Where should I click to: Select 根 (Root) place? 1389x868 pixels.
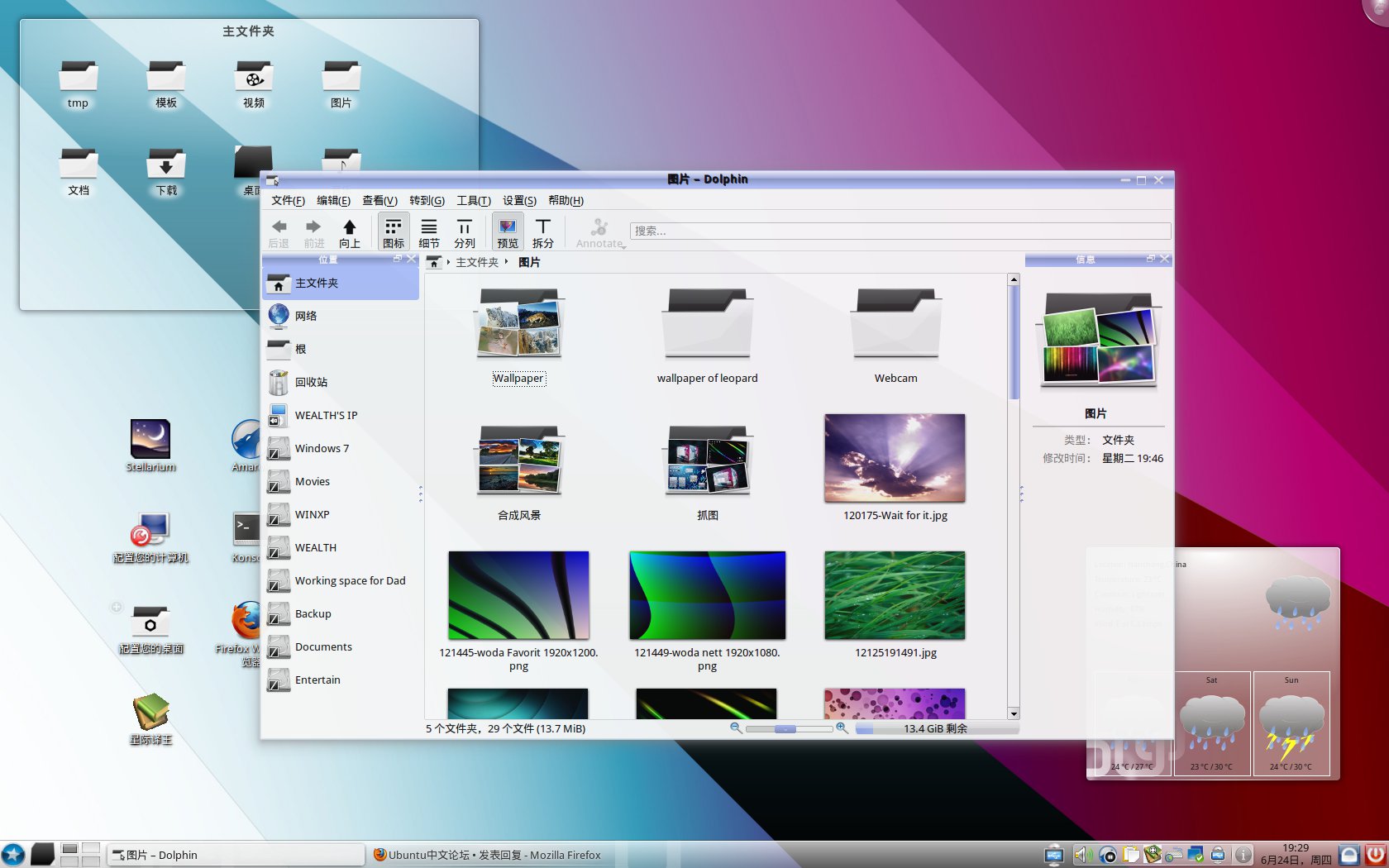click(x=341, y=349)
